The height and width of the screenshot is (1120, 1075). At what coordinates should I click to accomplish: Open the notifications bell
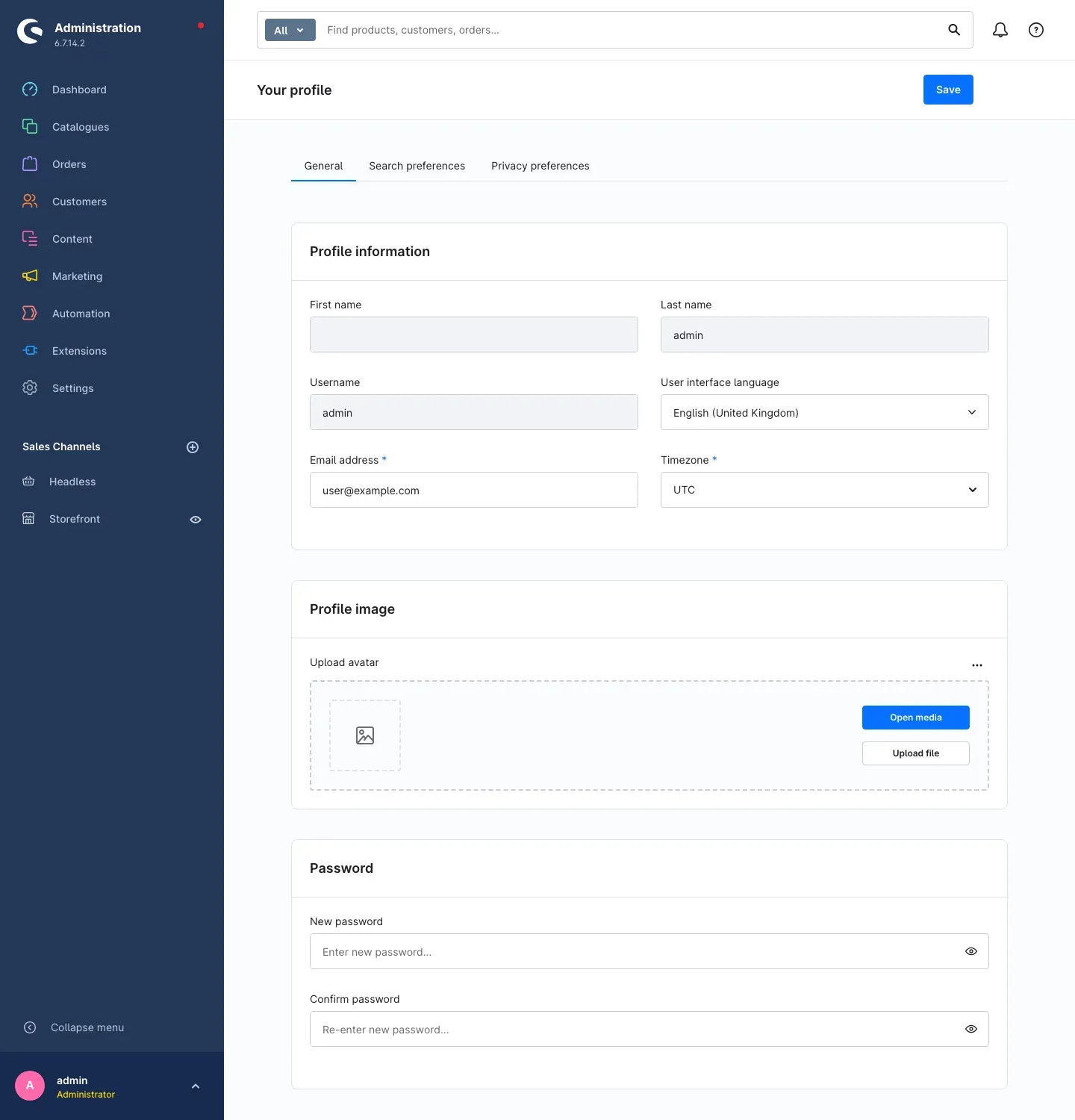click(x=1000, y=30)
